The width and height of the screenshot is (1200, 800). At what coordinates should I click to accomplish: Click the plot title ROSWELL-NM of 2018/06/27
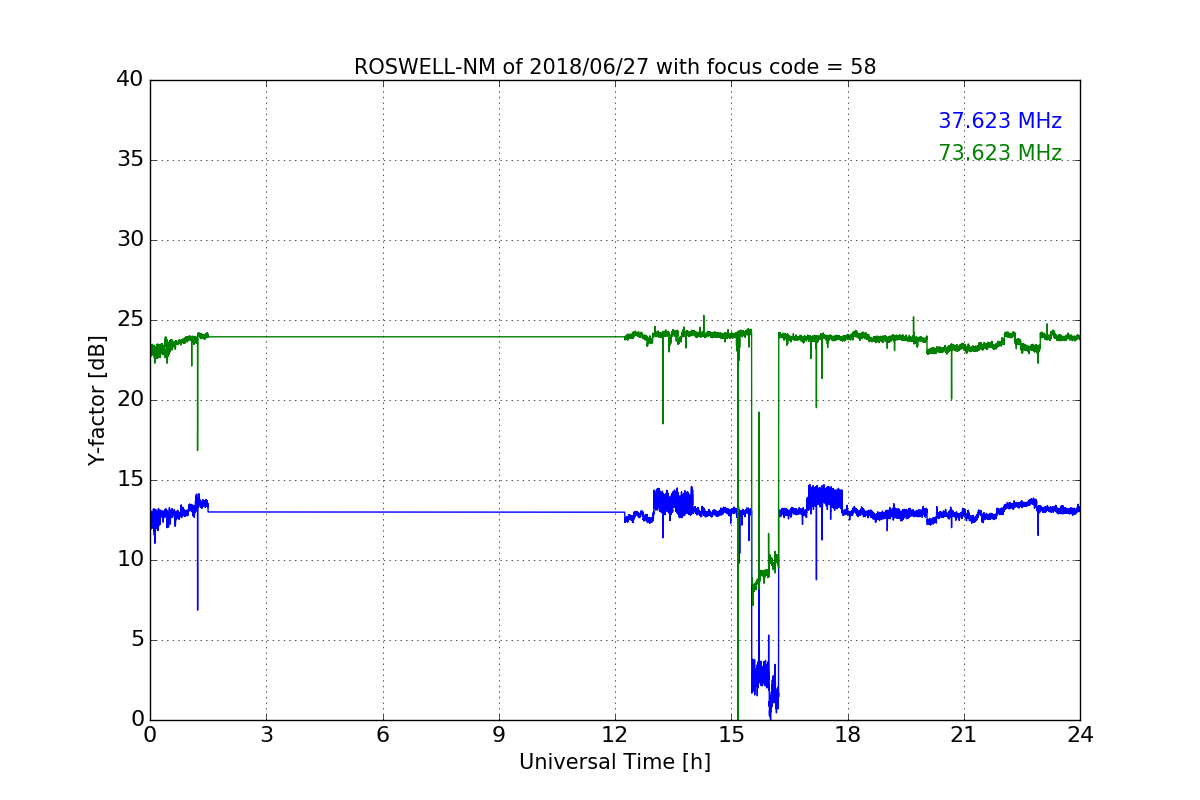click(x=614, y=67)
